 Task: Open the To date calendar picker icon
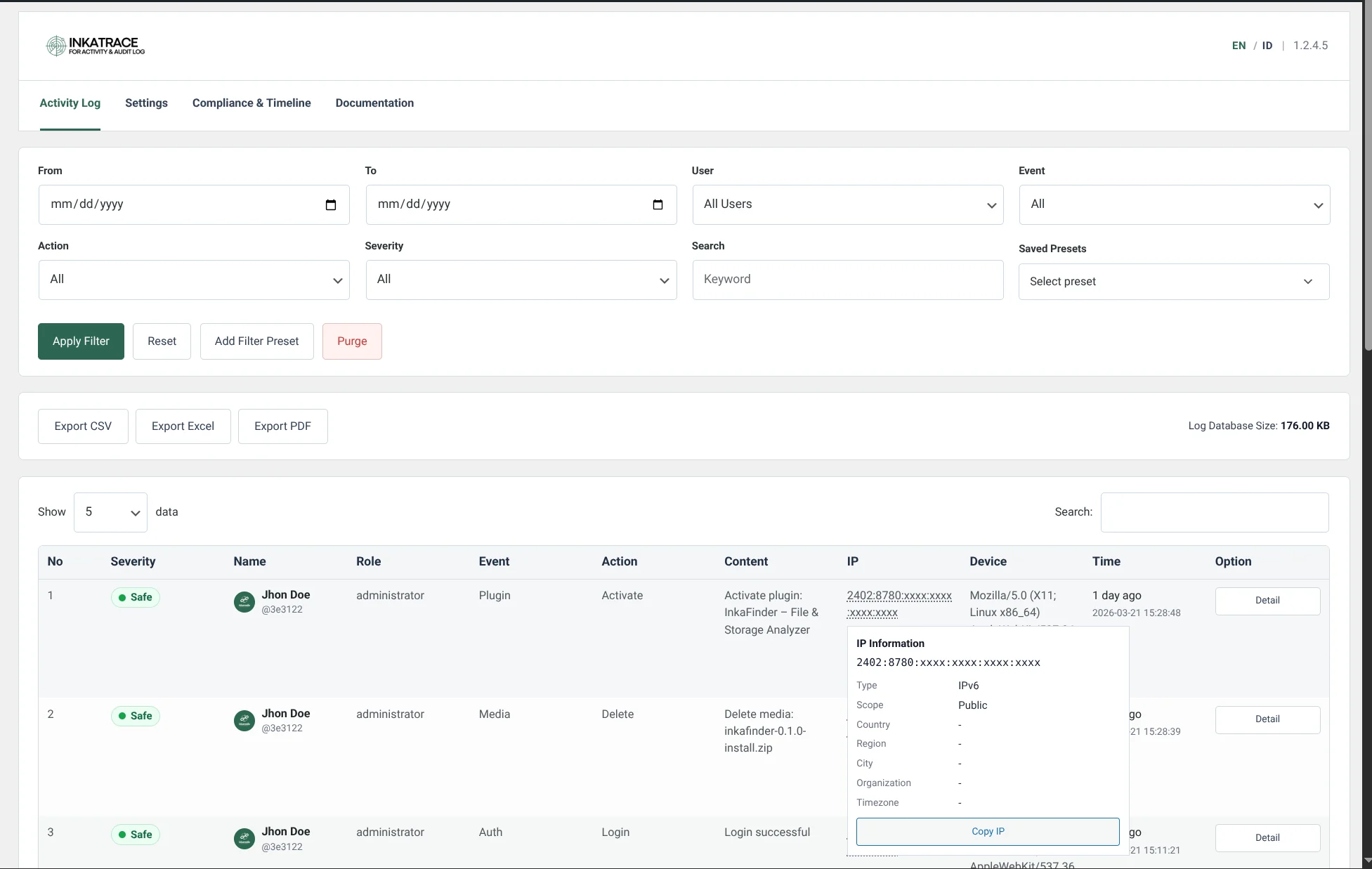coord(658,204)
